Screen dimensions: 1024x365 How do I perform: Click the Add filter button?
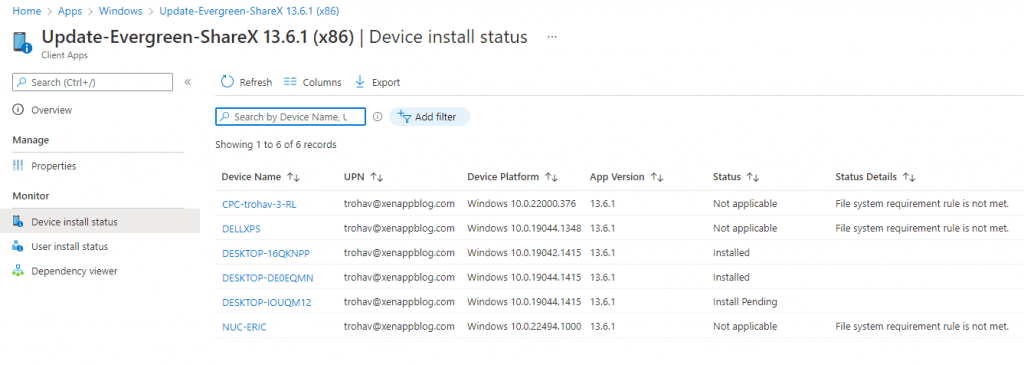[429, 117]
